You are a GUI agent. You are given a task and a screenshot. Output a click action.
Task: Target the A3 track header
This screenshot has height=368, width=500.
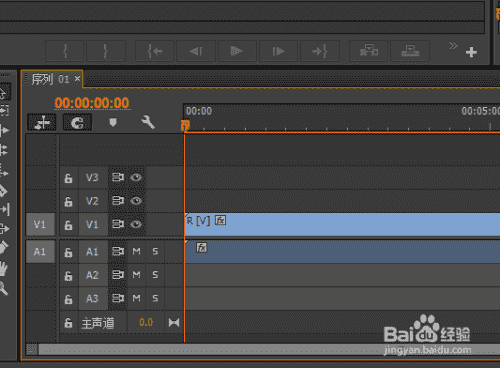[x=93, y=298]
